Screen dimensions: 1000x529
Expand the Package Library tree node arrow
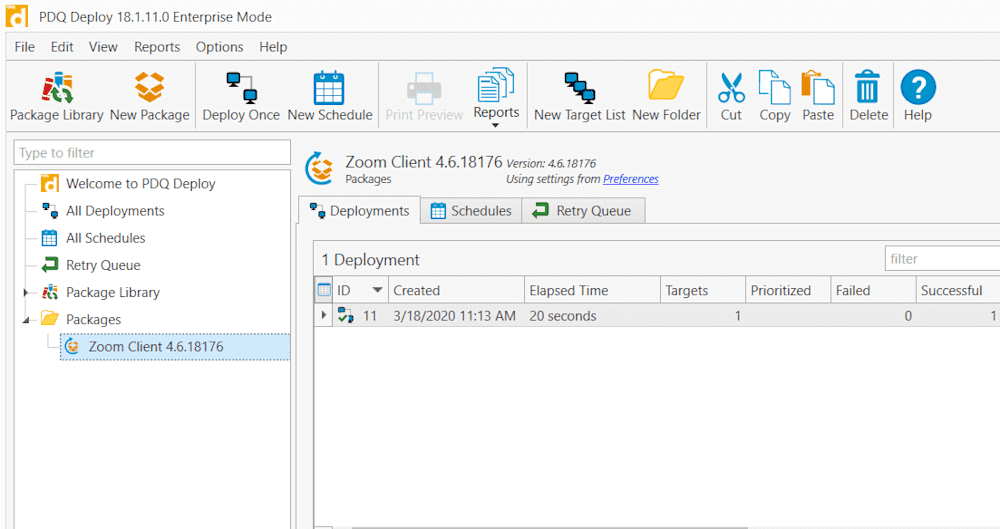click(26, 292)
